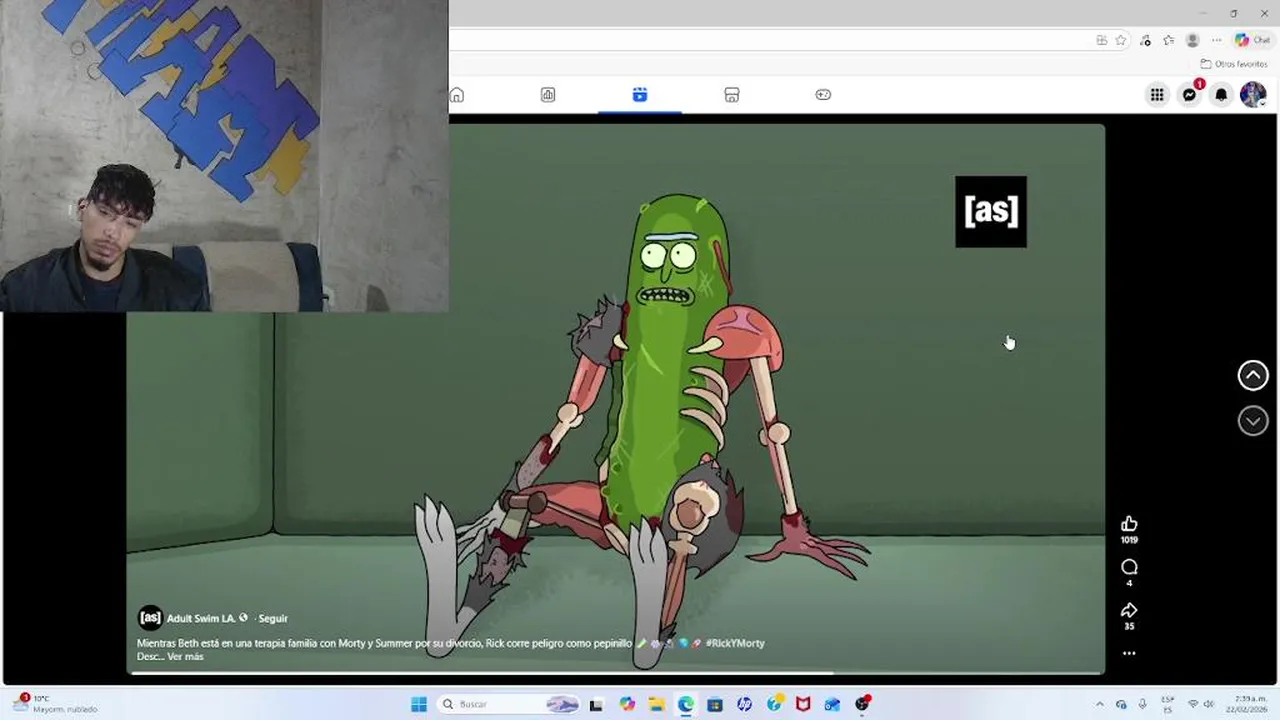
Task: Open the browser favorites list icon
Action: (1168, 40)
